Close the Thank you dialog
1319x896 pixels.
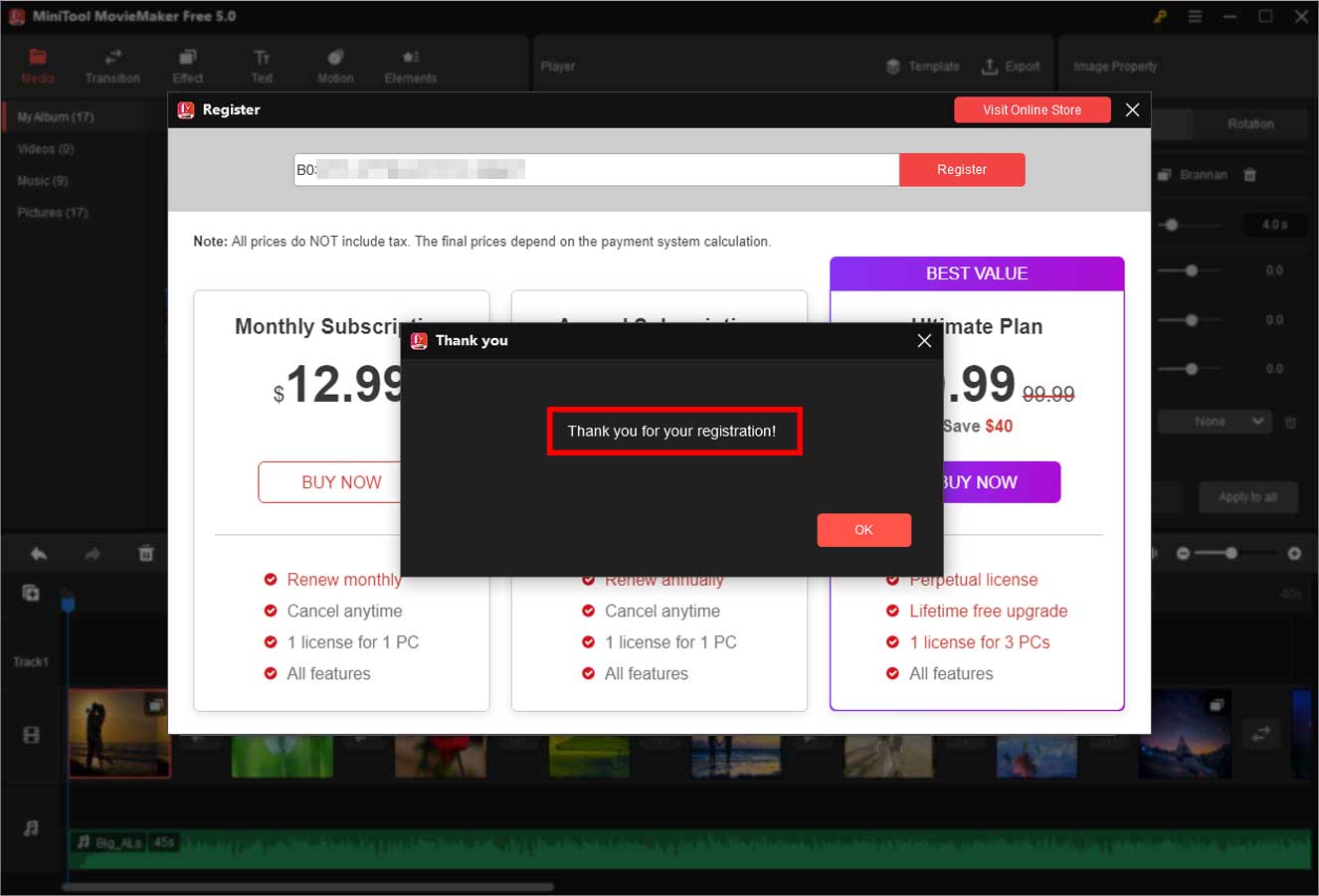(x=924, y=340)
